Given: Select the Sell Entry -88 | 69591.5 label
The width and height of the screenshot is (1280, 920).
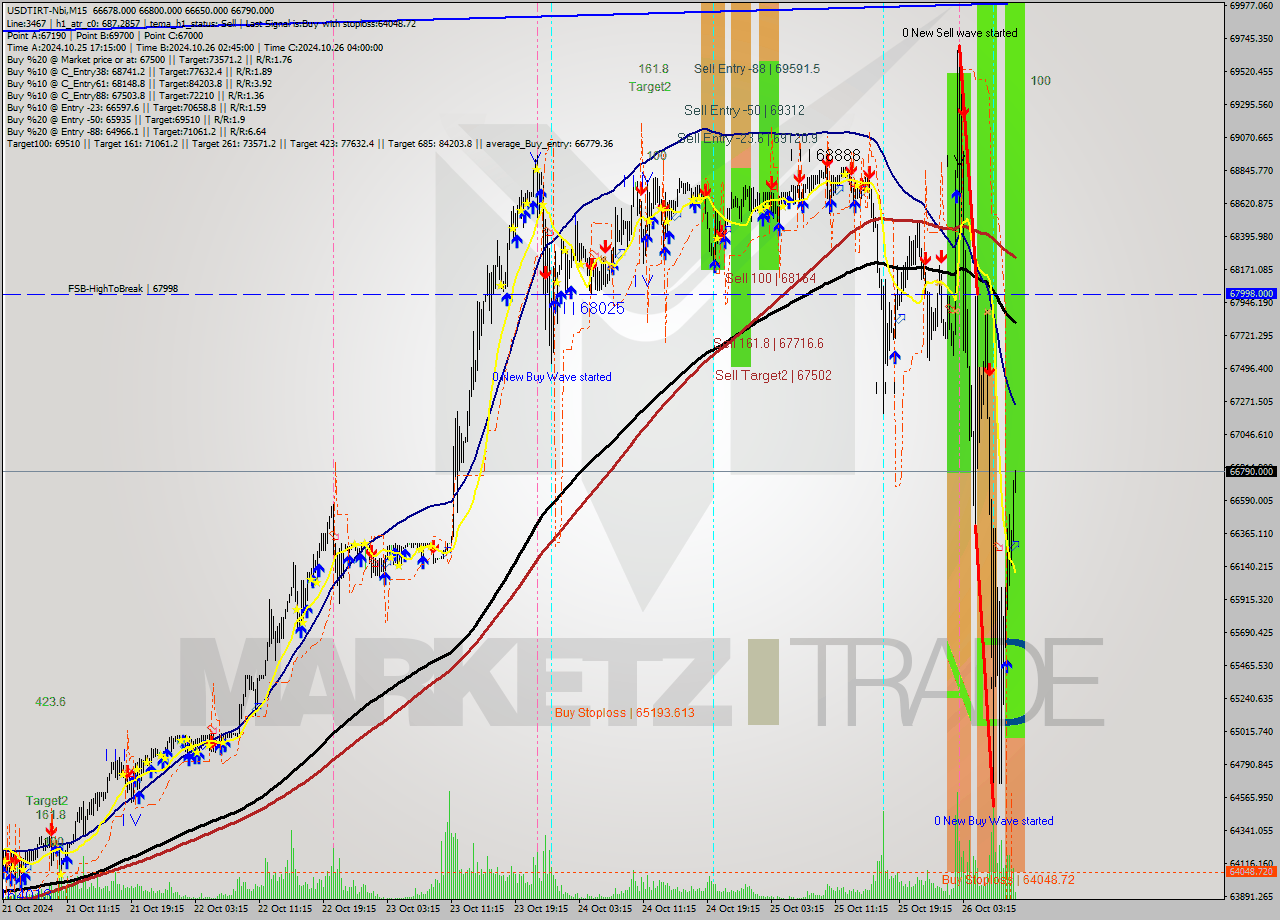Looking at the screenshot, I should [x=757, y=69].
